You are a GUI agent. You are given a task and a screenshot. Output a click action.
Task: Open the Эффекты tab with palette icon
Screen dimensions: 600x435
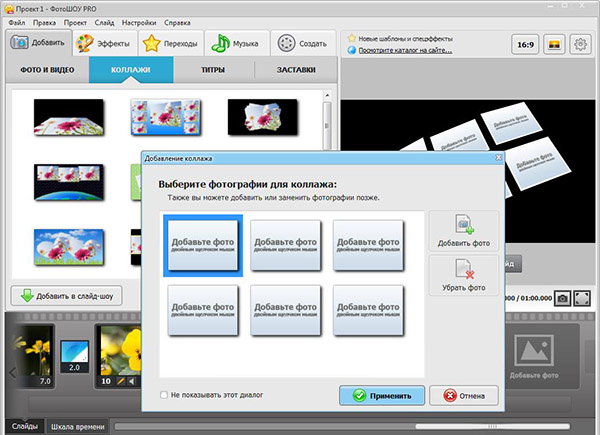point(104,43)
